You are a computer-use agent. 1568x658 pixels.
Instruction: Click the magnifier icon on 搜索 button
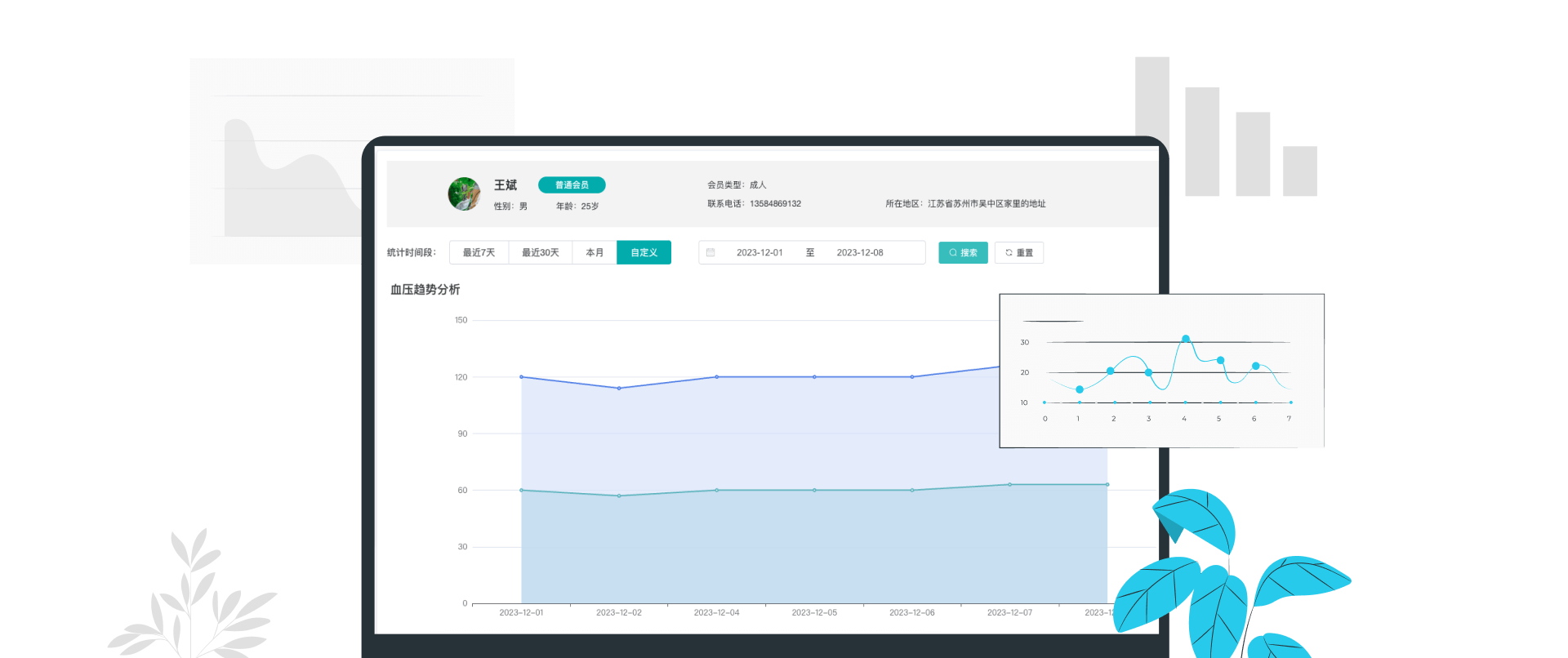[952, 253]
